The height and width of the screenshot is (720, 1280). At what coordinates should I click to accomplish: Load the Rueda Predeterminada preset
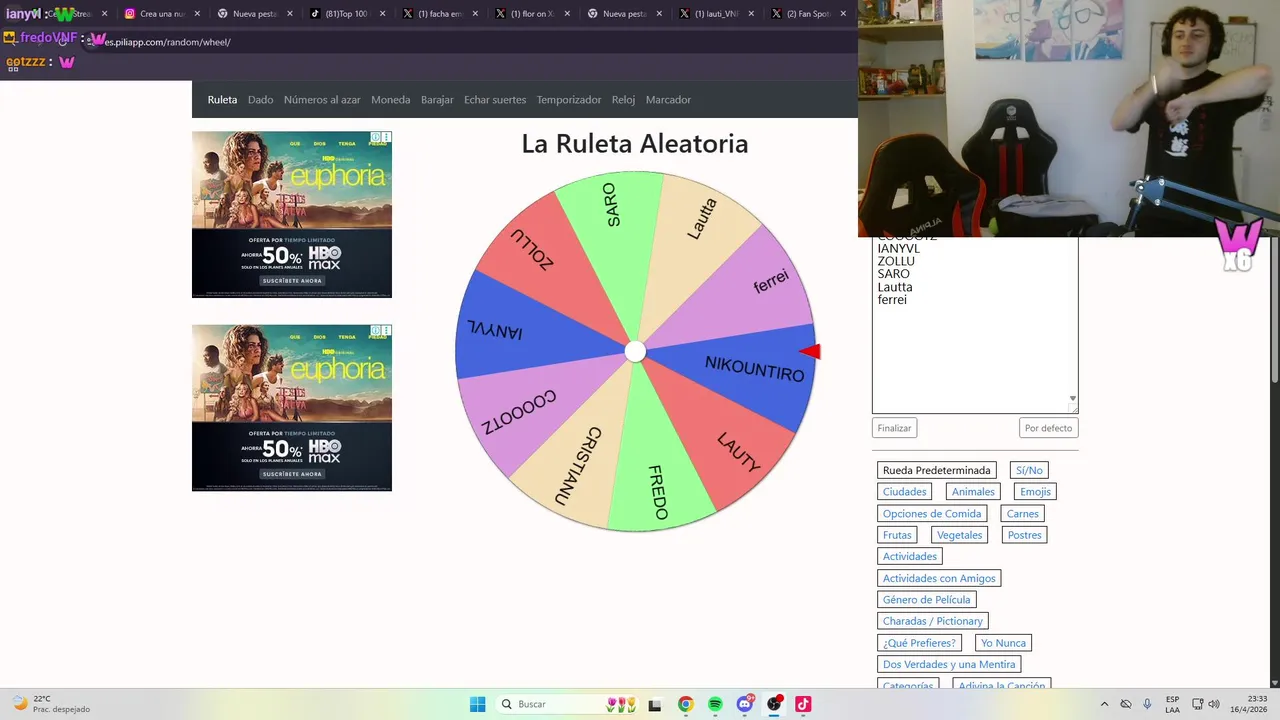click(x=936, y=470)
